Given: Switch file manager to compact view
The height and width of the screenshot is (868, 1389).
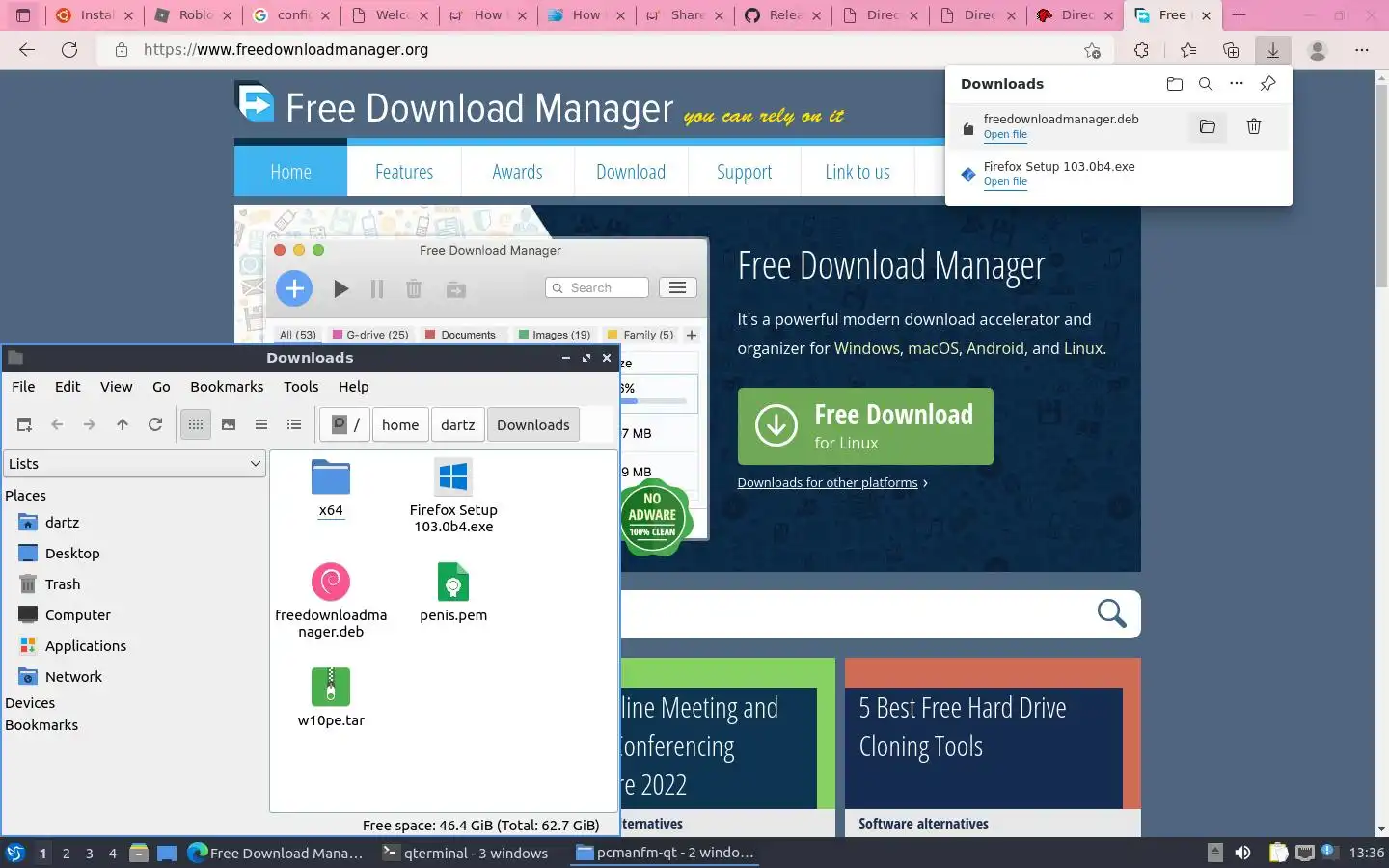Looking at the screenshot, I should 261,424.
